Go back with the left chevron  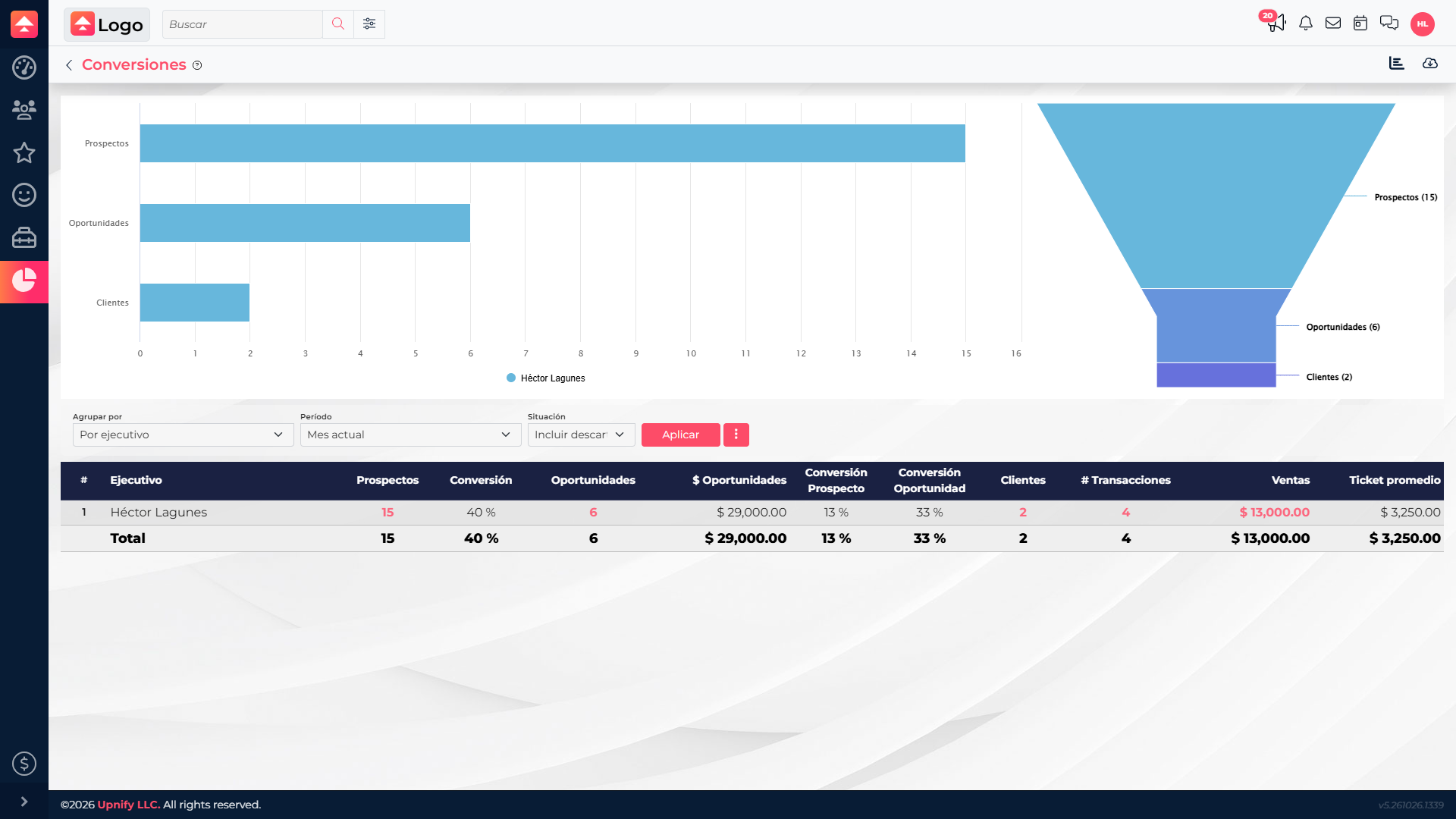(69, 65)
